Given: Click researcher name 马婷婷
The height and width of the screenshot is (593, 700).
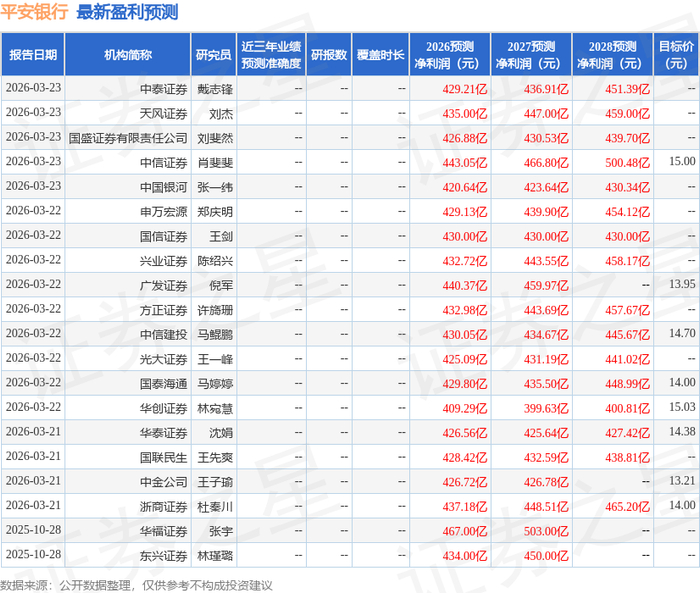Looking at the screenshot, I should pos(215,384).
